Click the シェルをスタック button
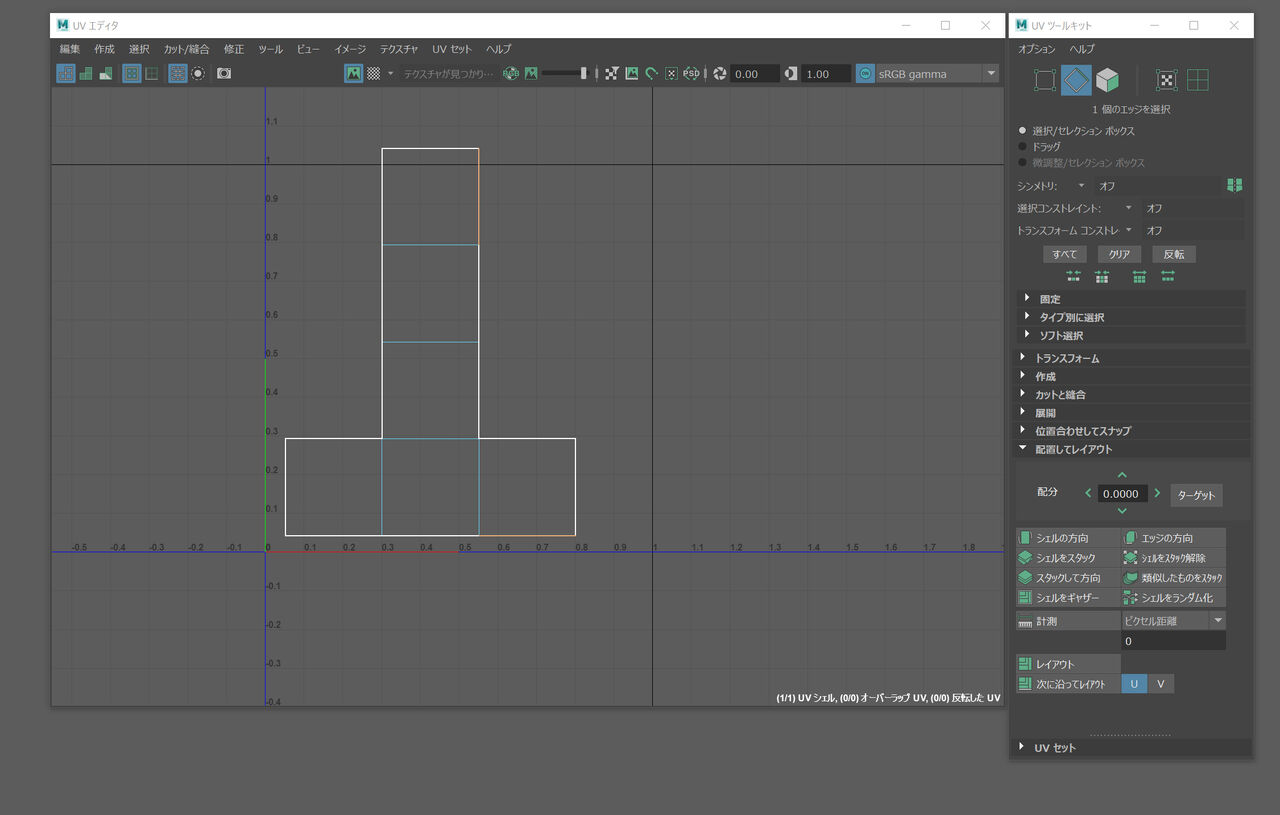Image resolution: width=1280 pixels, height=815 pixels. pos(1068,558)
